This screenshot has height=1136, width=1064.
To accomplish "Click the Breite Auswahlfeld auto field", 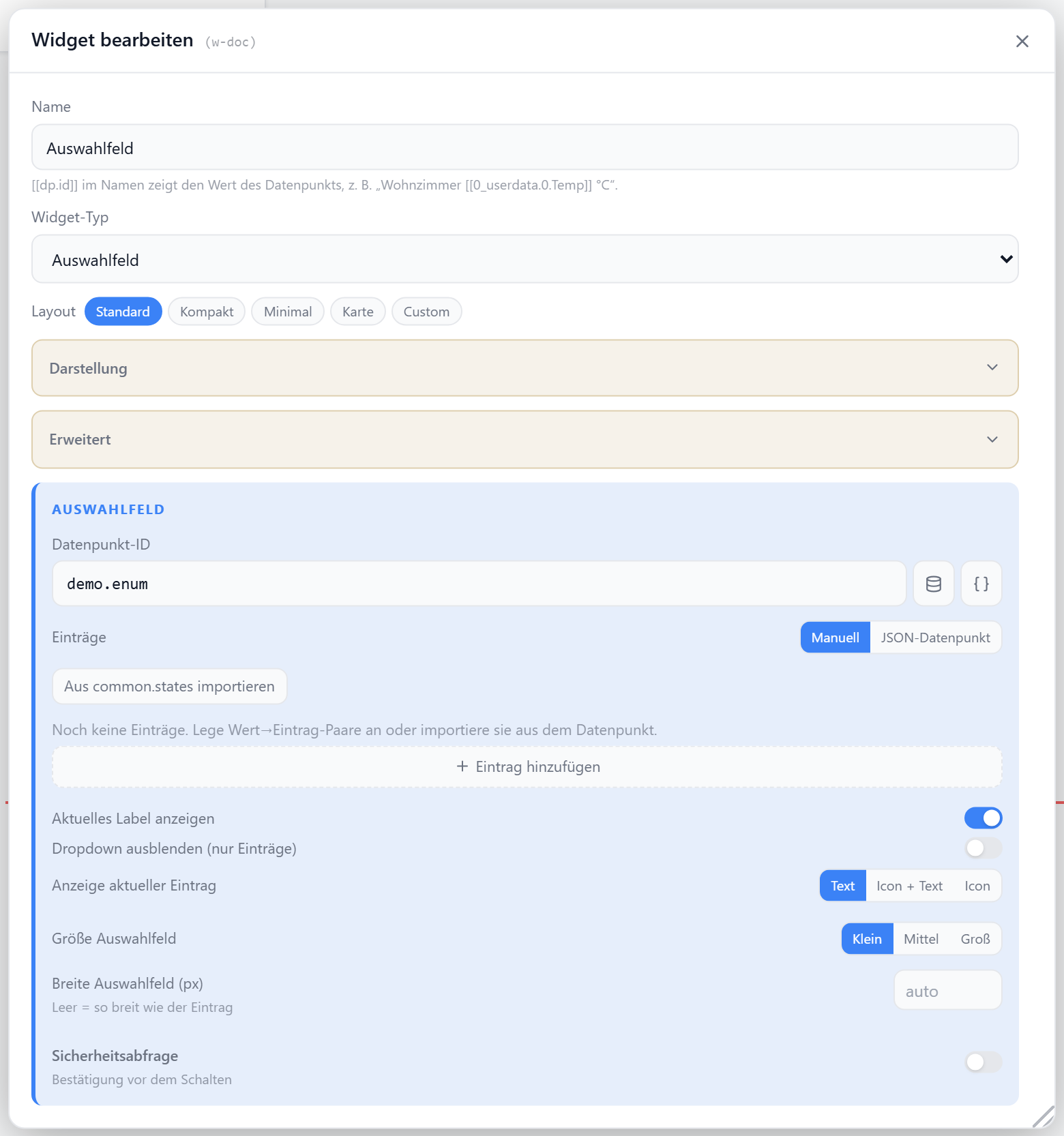I will [947, 991].
